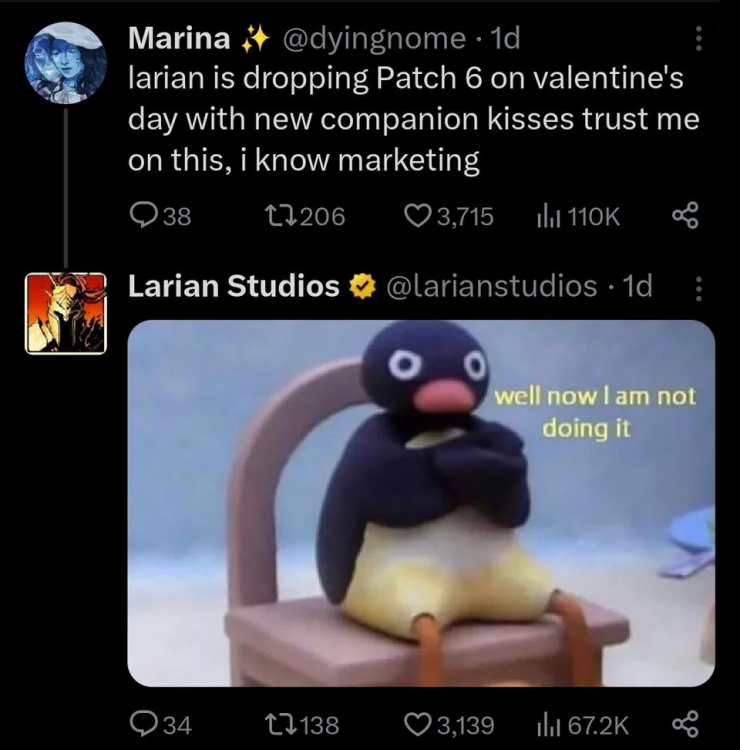Open the Marina display name link
The width and height of the screenshot is (740, 750).
pyautogui.click(x=181, y=39)
